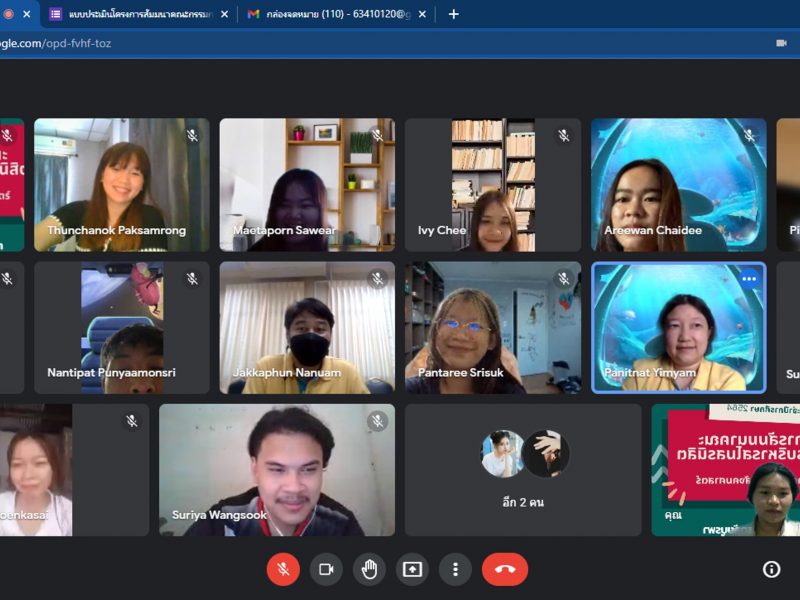Click muted mic icon on Ivy Chee tile

[x=563, y=135]
